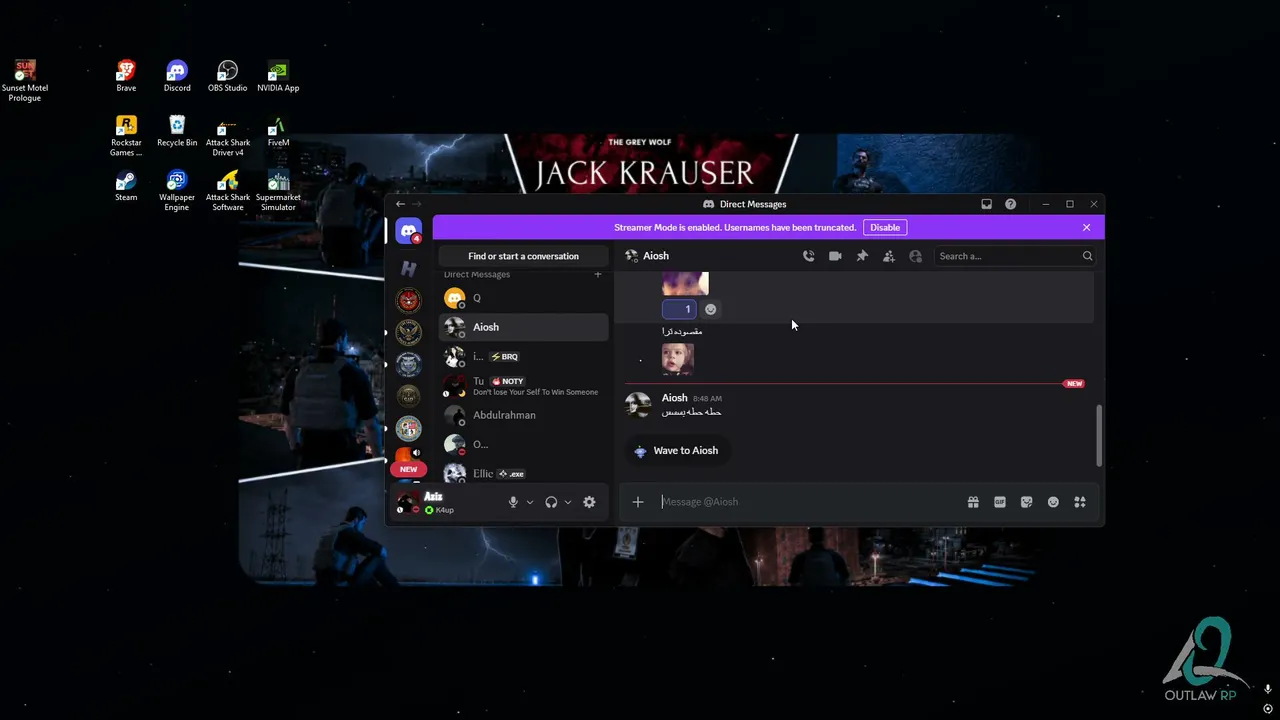
Task: Click the search field in the chat header
Action: (x=1014, y=256)
